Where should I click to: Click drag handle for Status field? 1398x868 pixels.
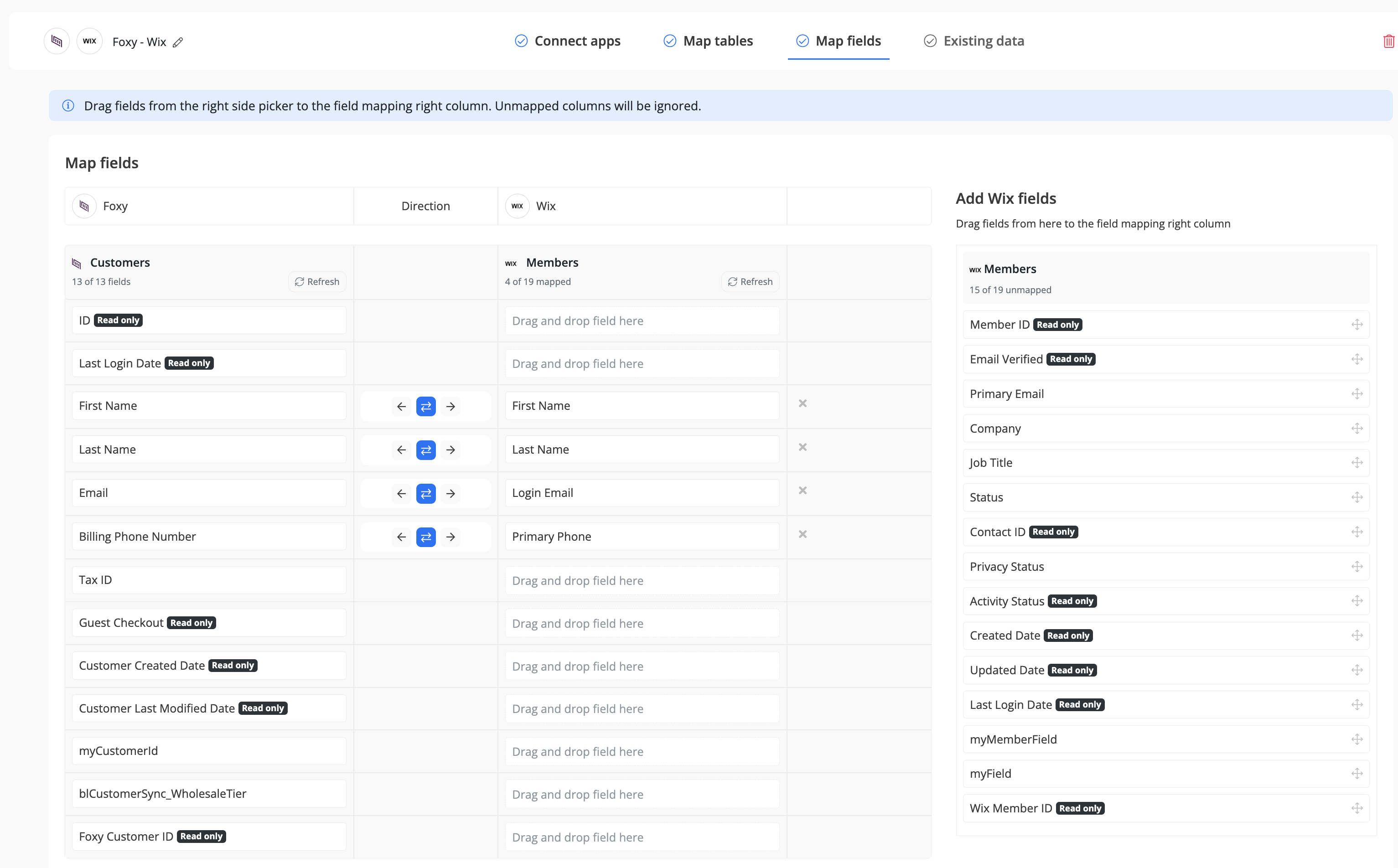point(1357,498)
